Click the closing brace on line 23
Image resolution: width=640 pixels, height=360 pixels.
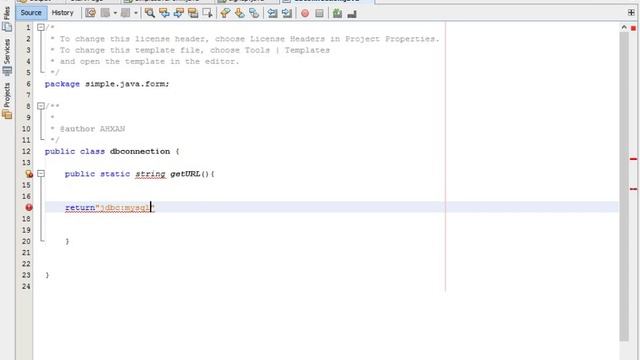(x=47, y=275)
